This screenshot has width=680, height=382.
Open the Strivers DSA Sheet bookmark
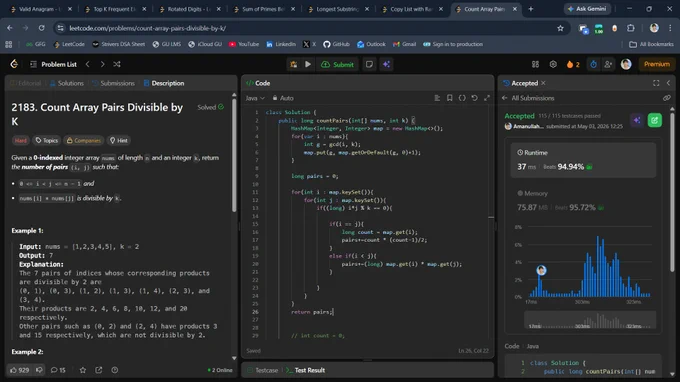click(x=118, y=44)
